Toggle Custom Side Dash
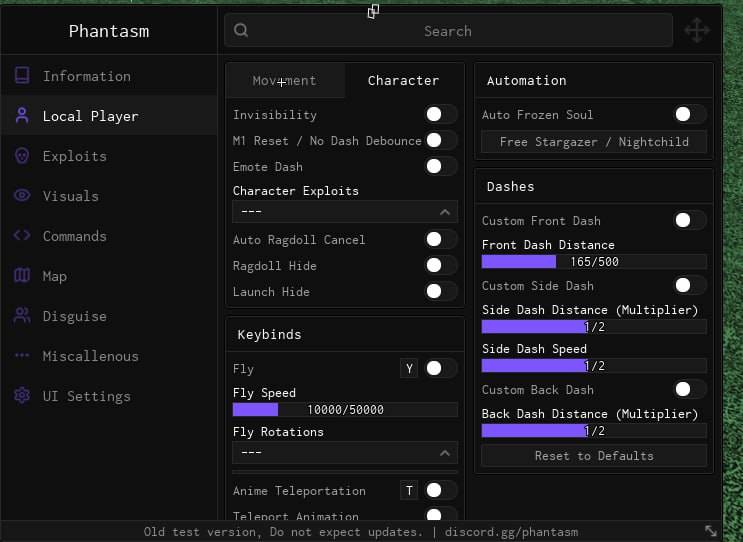The image size is (743, 542). click(690, 285)
